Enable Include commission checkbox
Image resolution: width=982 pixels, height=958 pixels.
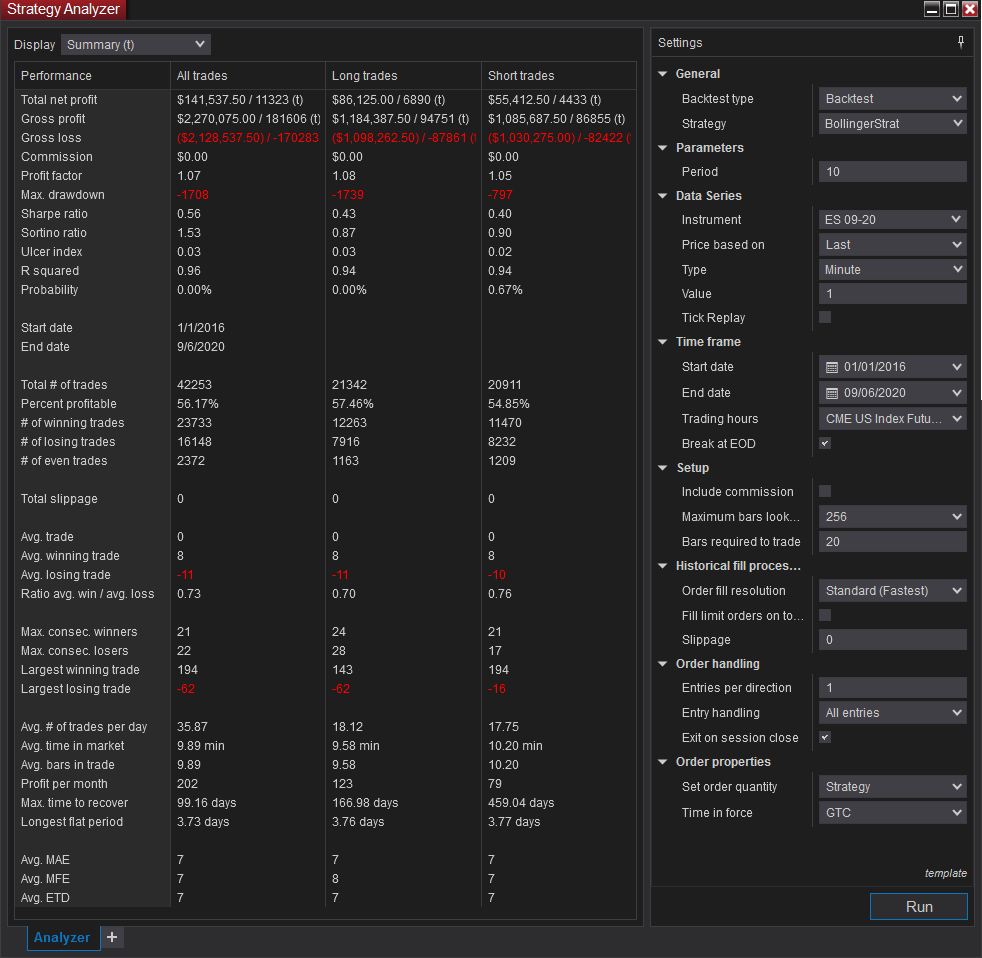pyautogui.click(x=825, y=492)
